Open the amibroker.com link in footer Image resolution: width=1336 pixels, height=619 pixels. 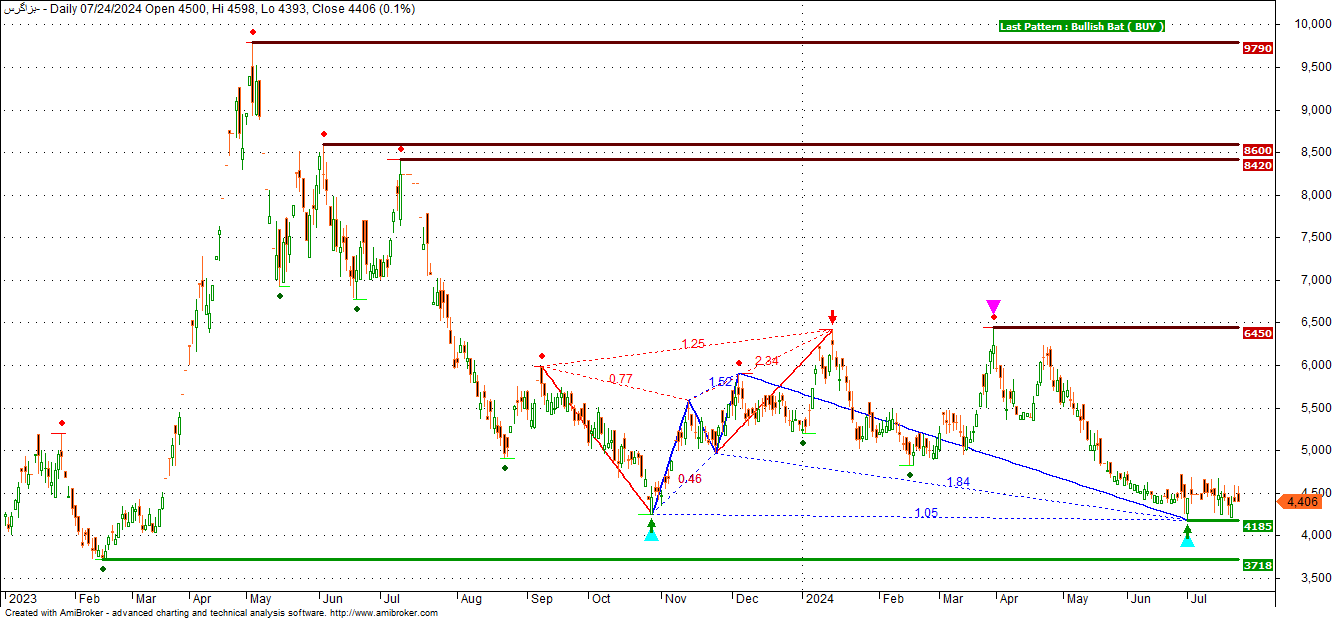384,613
